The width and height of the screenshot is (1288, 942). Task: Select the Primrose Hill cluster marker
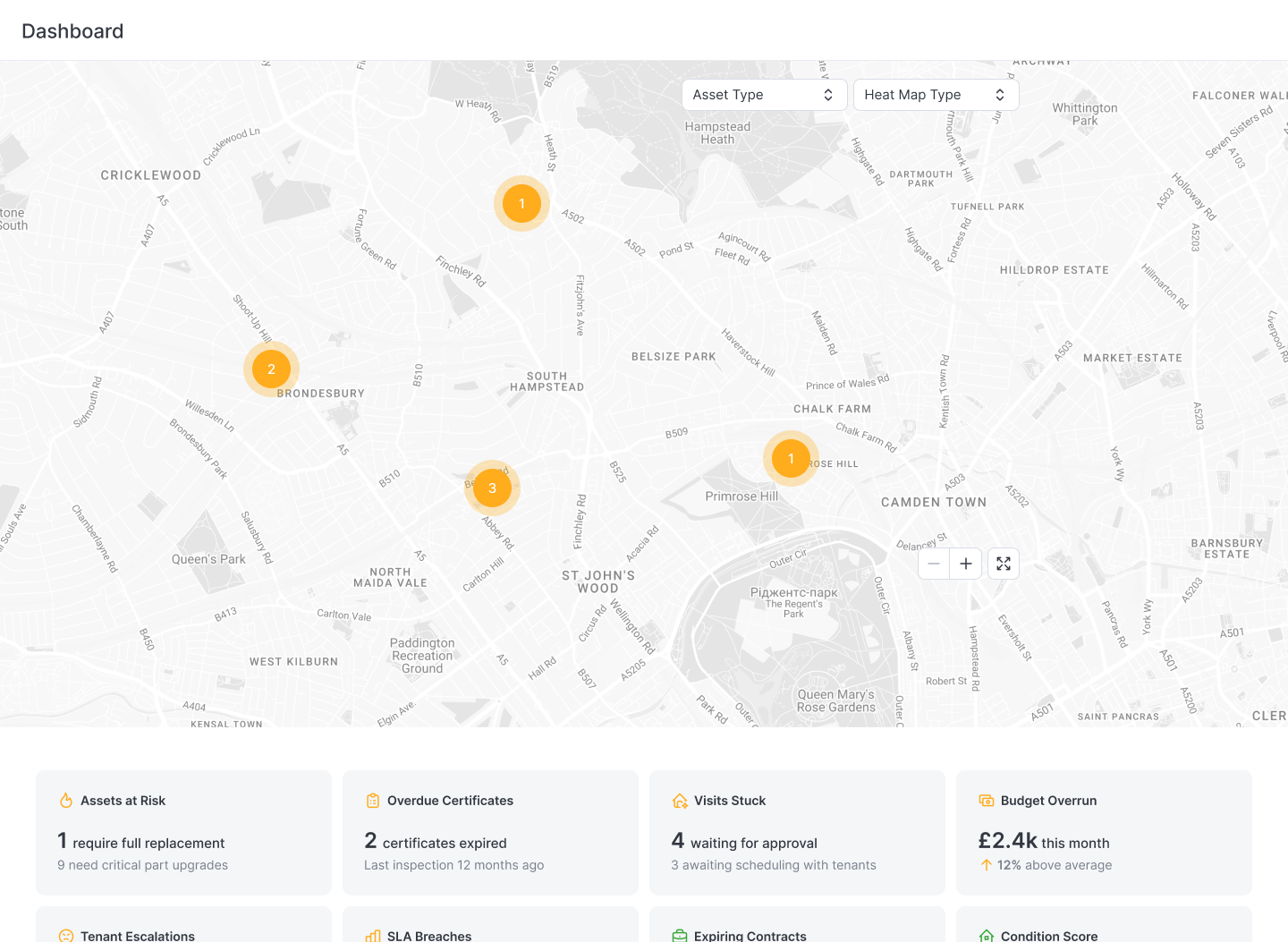pos(791,458)
